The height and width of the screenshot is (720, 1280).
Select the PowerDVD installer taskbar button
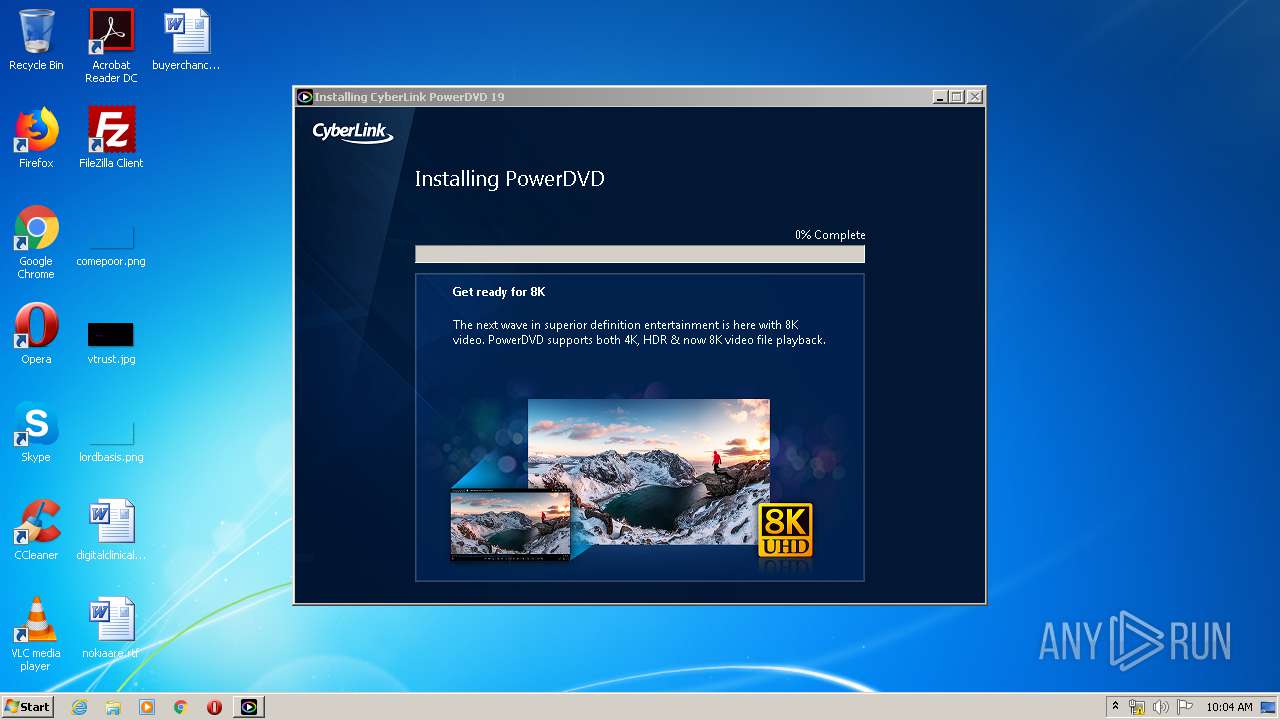(249, 707)
